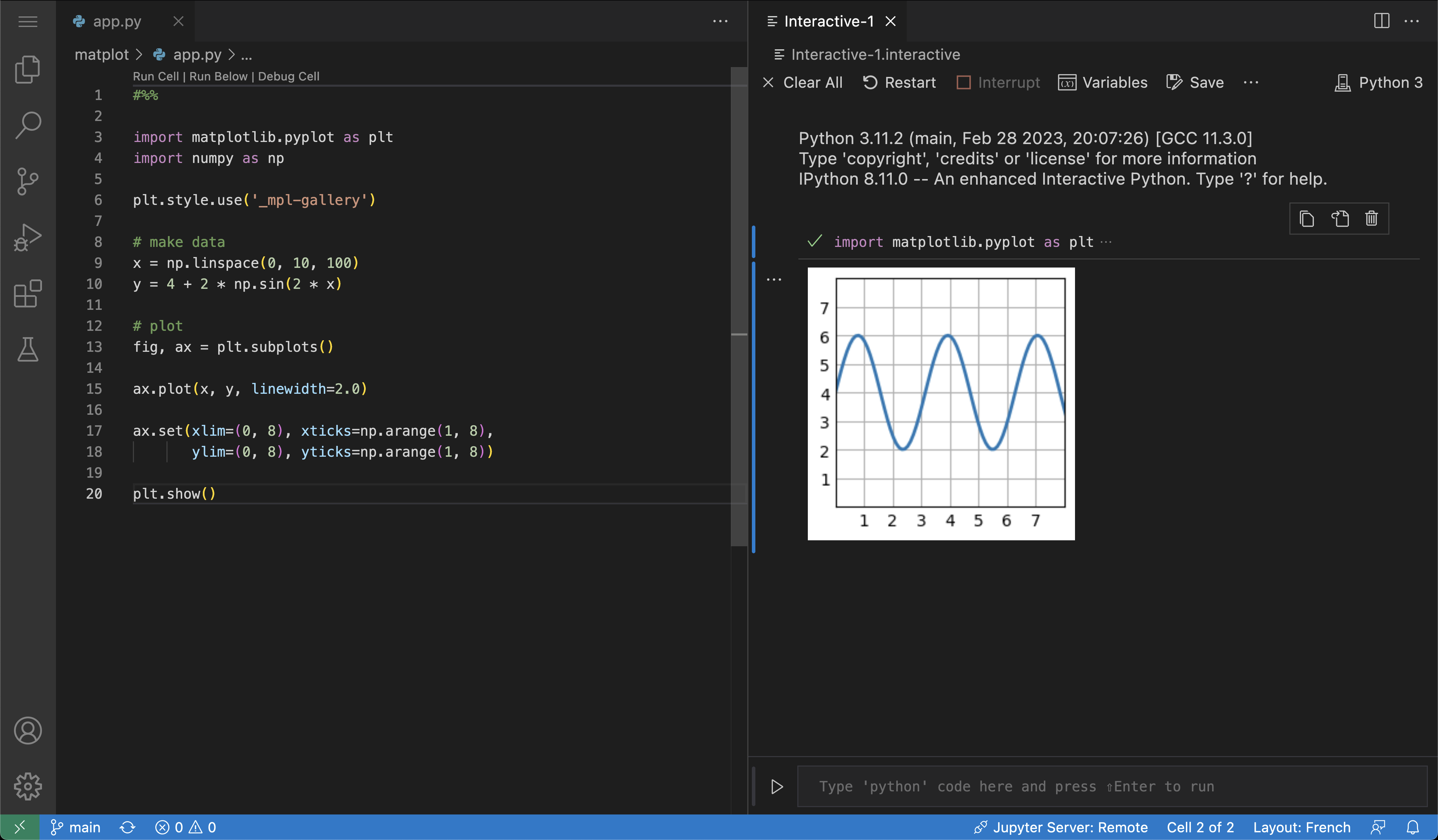Open the Testing flask icon
Viewport: 1438px width, 840px height.
(27, 349)
